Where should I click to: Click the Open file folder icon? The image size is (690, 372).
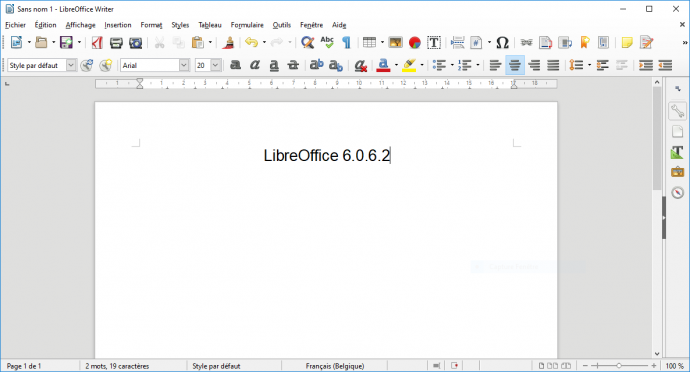(41, 43)
